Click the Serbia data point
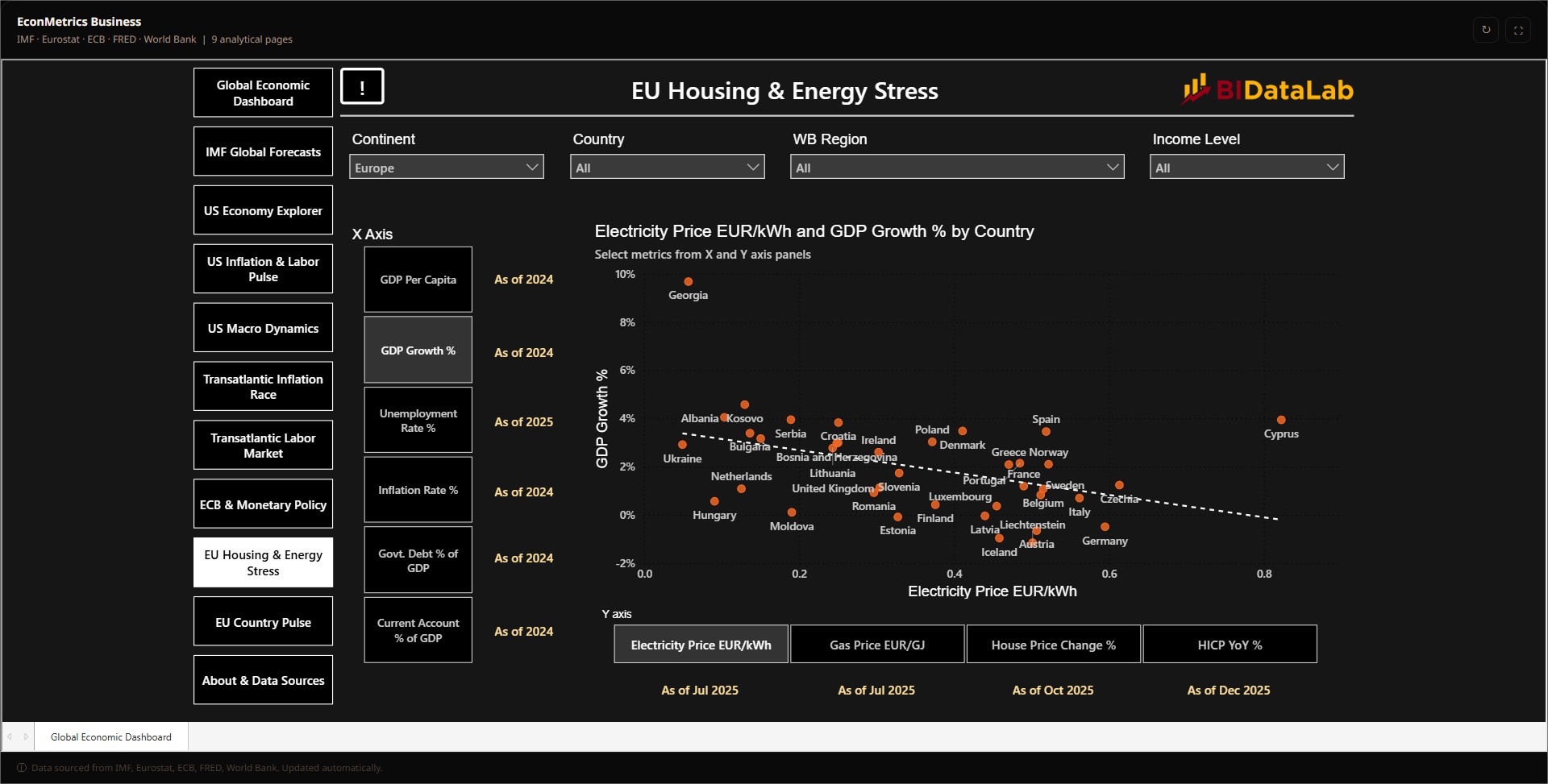The height and width of the screenshot is (784, 1548). click(x=791, y=420)
